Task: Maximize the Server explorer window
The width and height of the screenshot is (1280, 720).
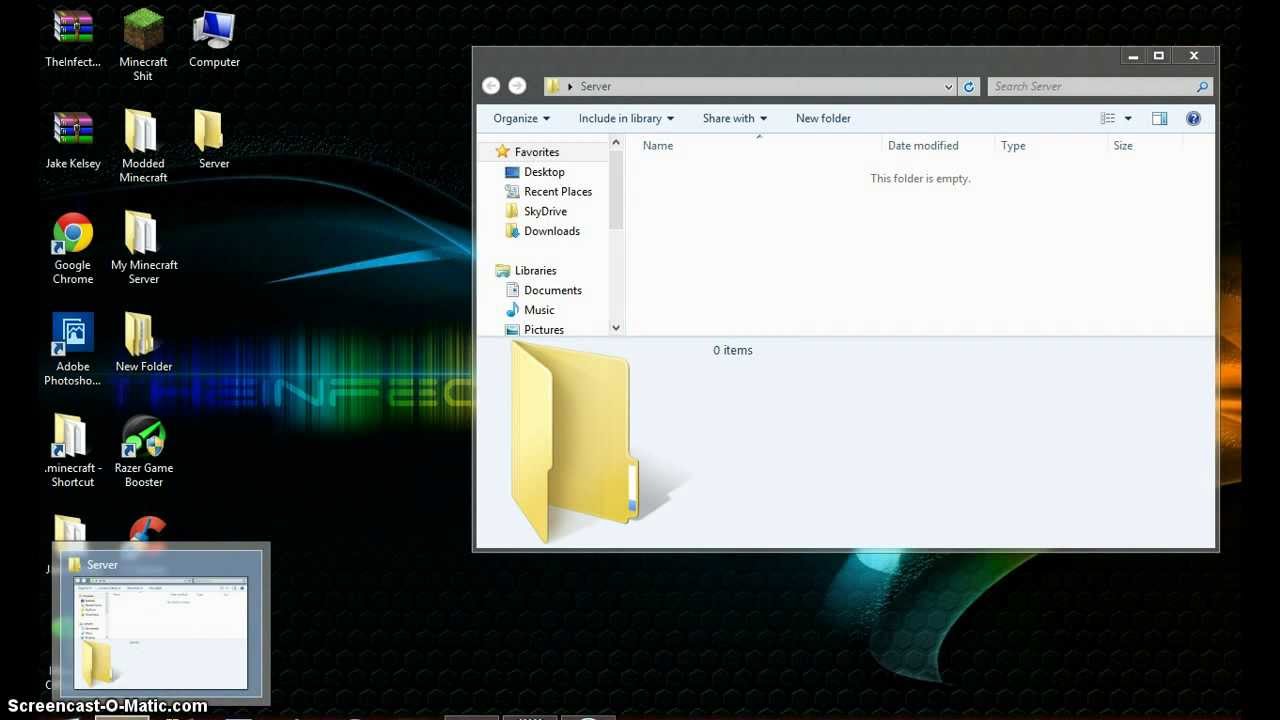Action: coord(1159,57)
